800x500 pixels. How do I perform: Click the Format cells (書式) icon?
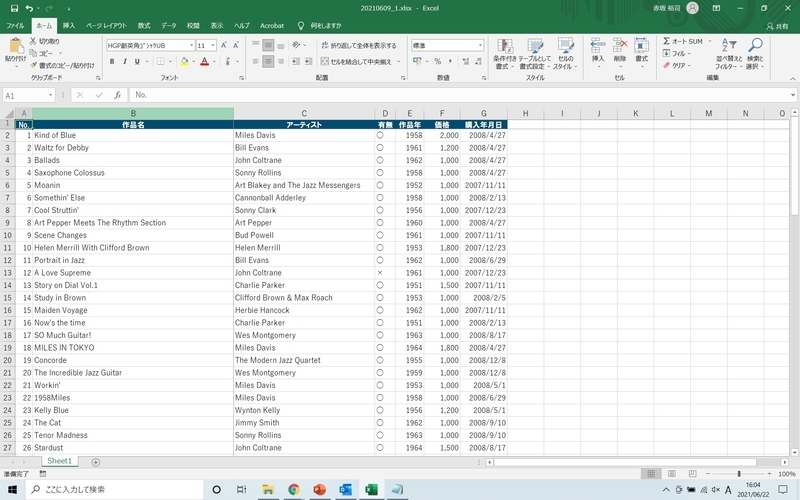641,46
